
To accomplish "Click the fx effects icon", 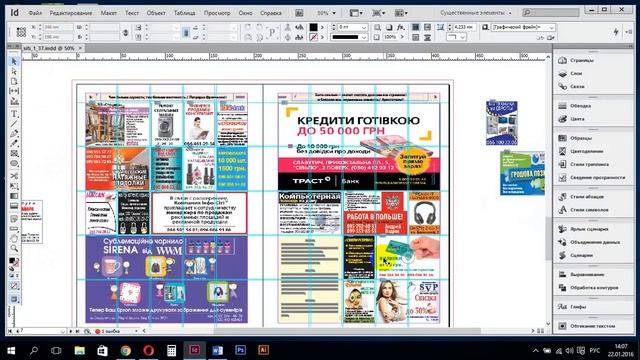I will [401, 27].
